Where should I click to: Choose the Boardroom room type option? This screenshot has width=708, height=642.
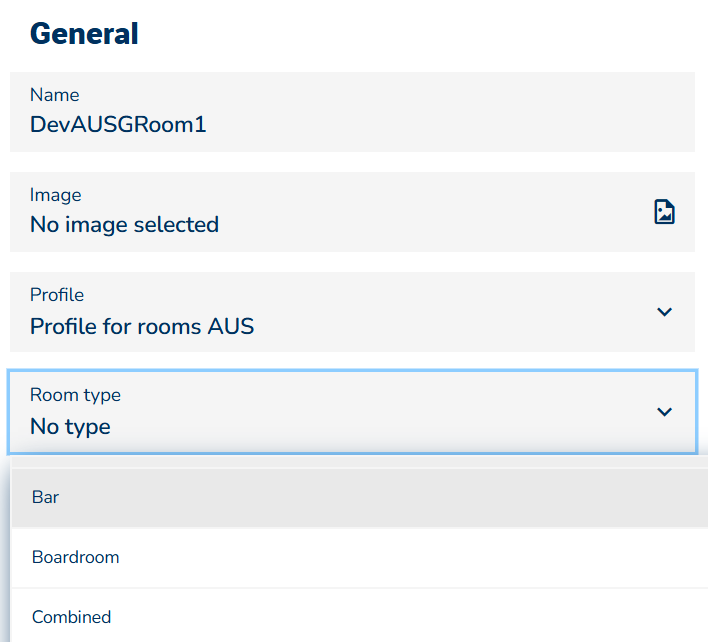[359, 557]
